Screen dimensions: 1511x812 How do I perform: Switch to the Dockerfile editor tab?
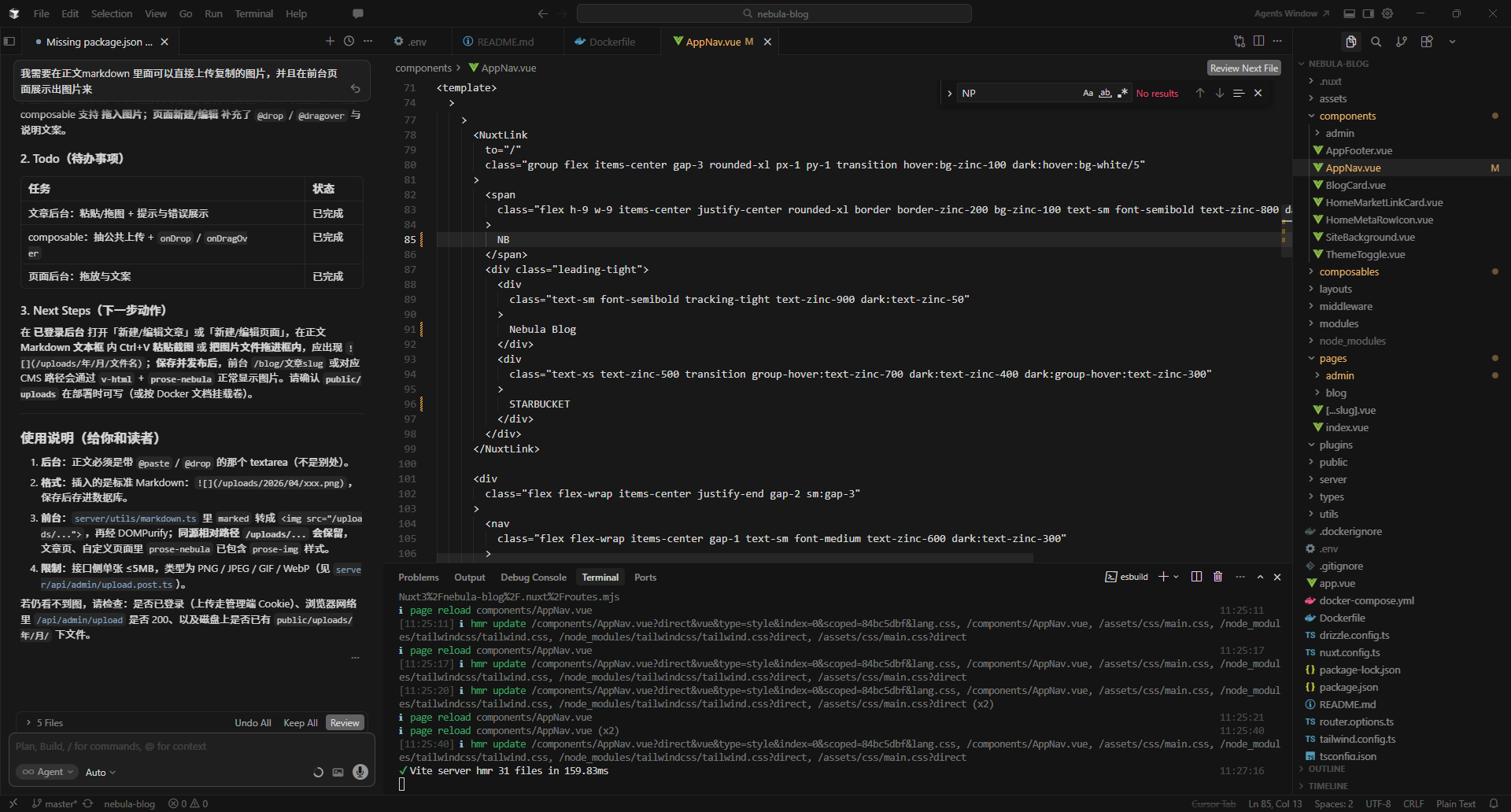point(611,42)
